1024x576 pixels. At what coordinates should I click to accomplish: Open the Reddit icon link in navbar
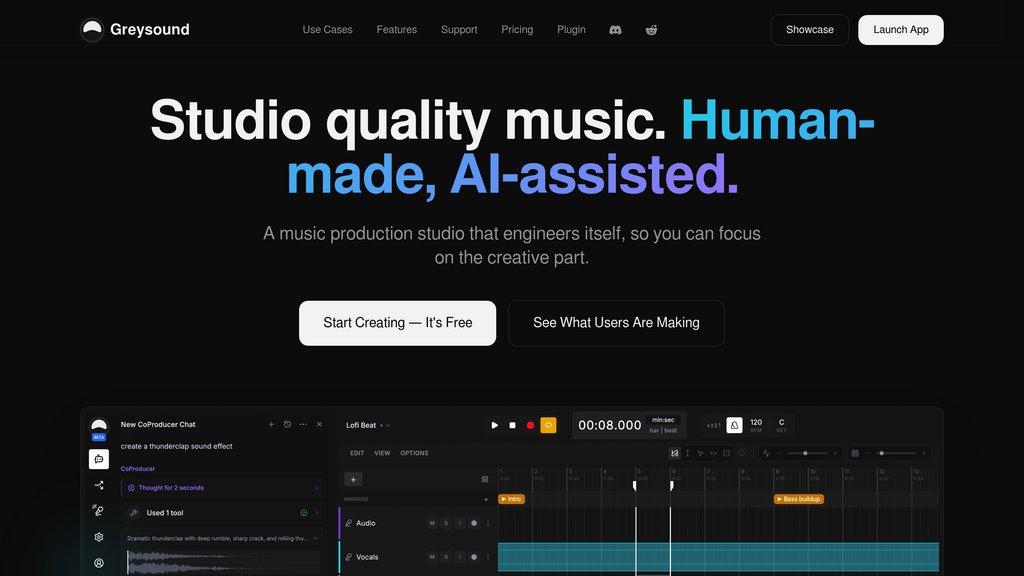pyautogui.click(x=651, y=30)
